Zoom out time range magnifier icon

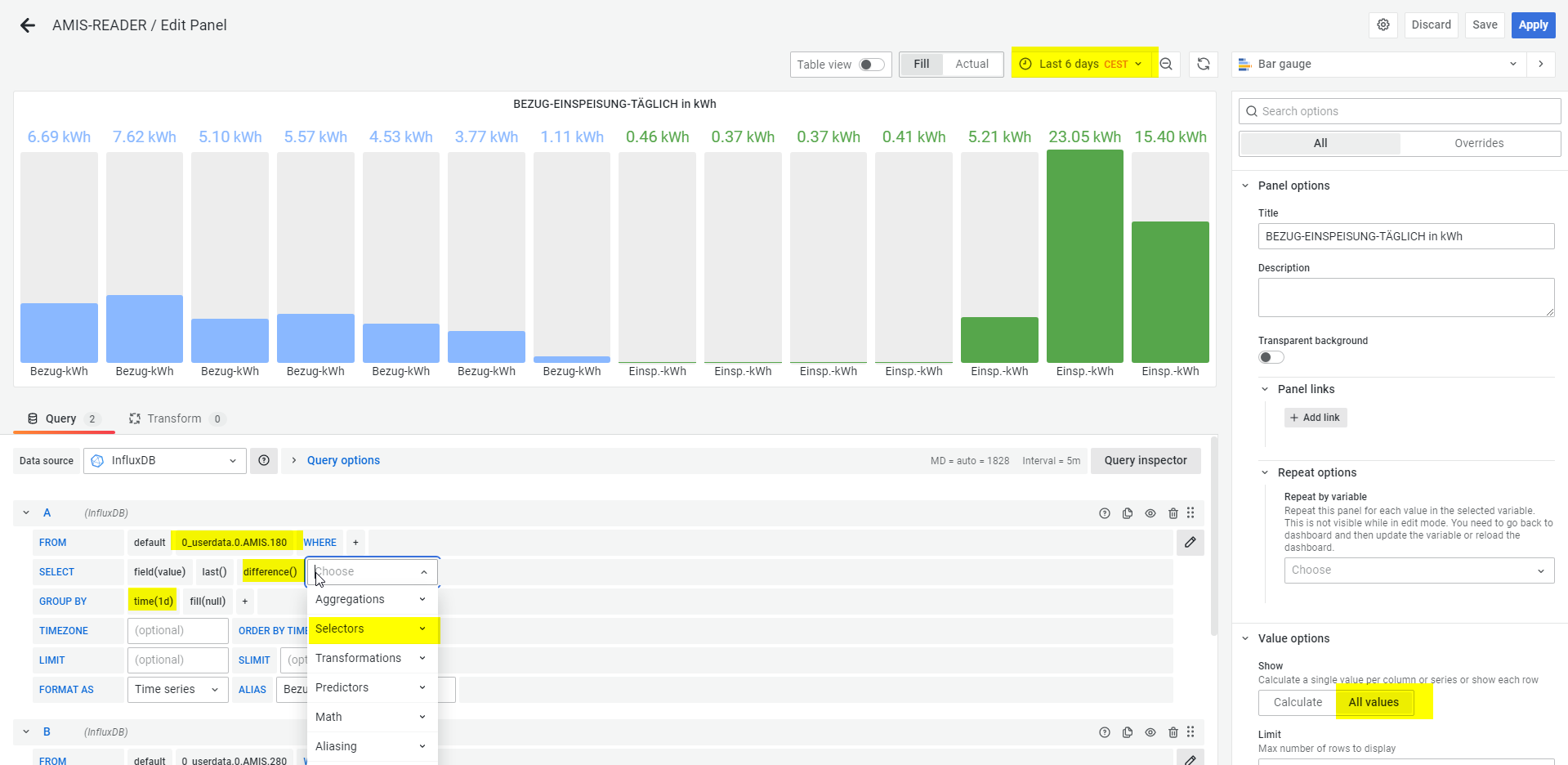point(1167,64)
